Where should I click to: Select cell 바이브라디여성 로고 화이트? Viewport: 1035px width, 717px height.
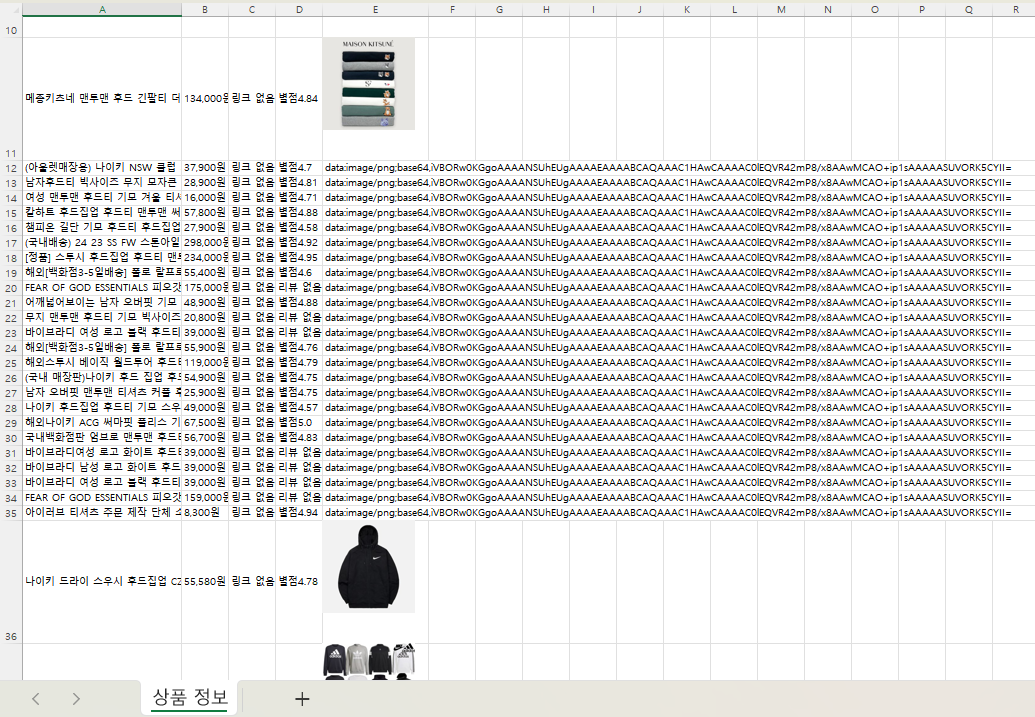tap(102, 452)
